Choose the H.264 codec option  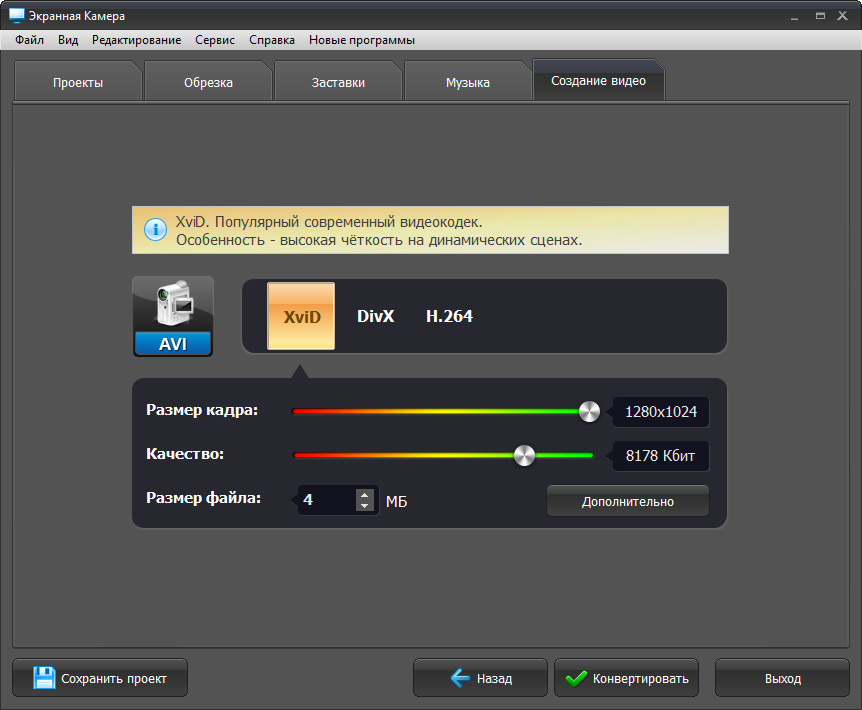tap(449, 316)
